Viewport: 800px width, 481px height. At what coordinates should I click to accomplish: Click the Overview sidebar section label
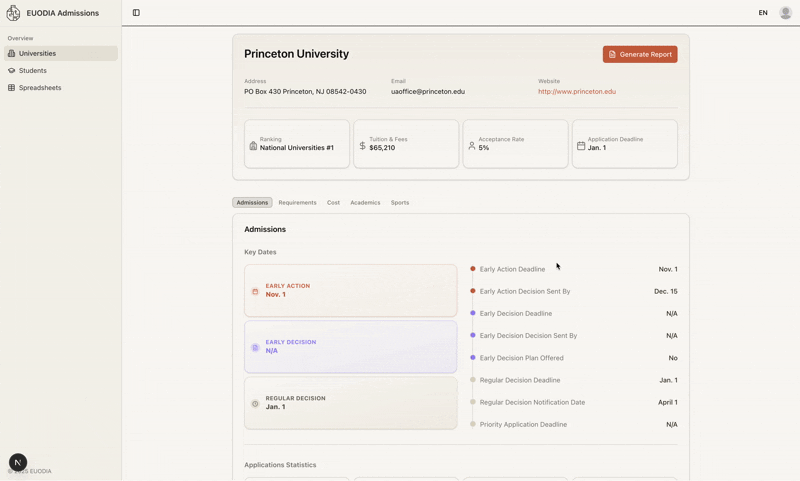[20, 38]
